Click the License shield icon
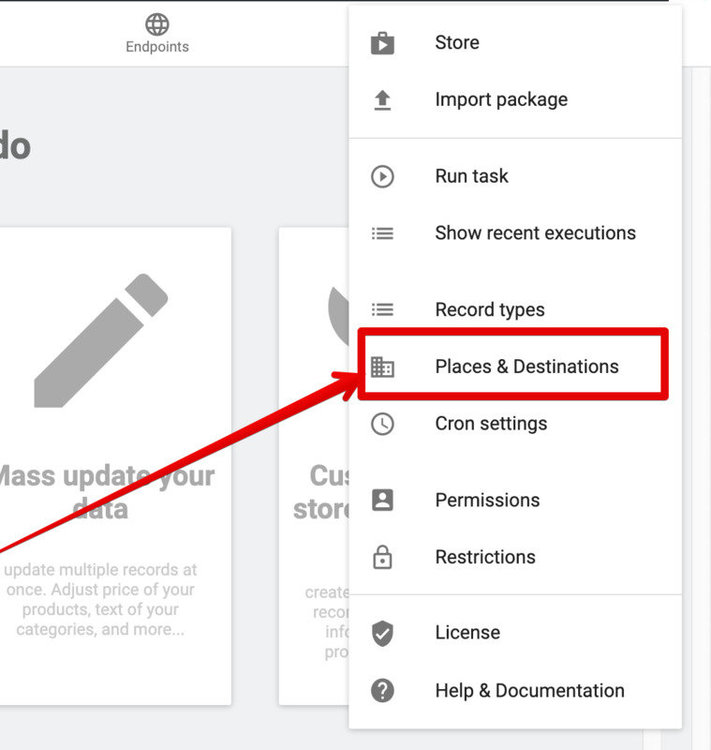 [x=382, y=633]
